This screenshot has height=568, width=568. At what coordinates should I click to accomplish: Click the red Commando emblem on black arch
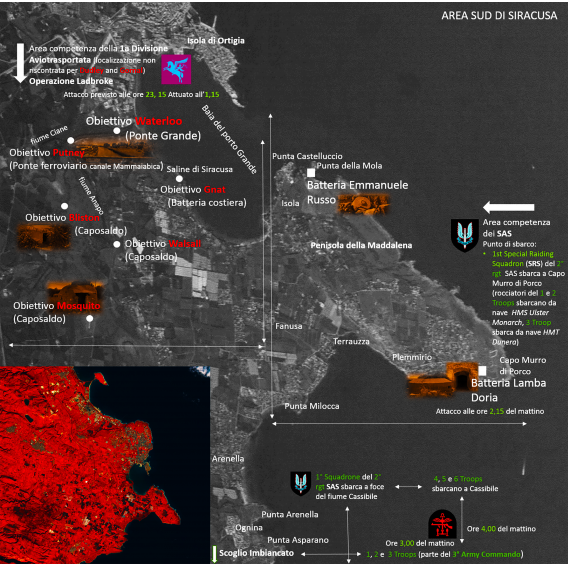pos(442,524)
